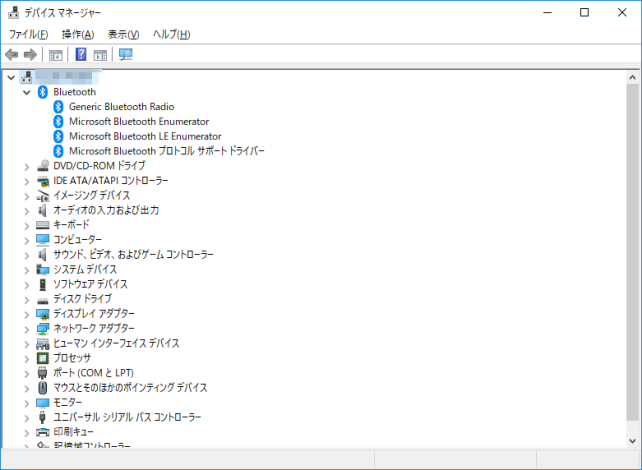Open the Help toolbar icon
Image resolution: width=642 pixels, height=470 pixels.
click(81, 54)
